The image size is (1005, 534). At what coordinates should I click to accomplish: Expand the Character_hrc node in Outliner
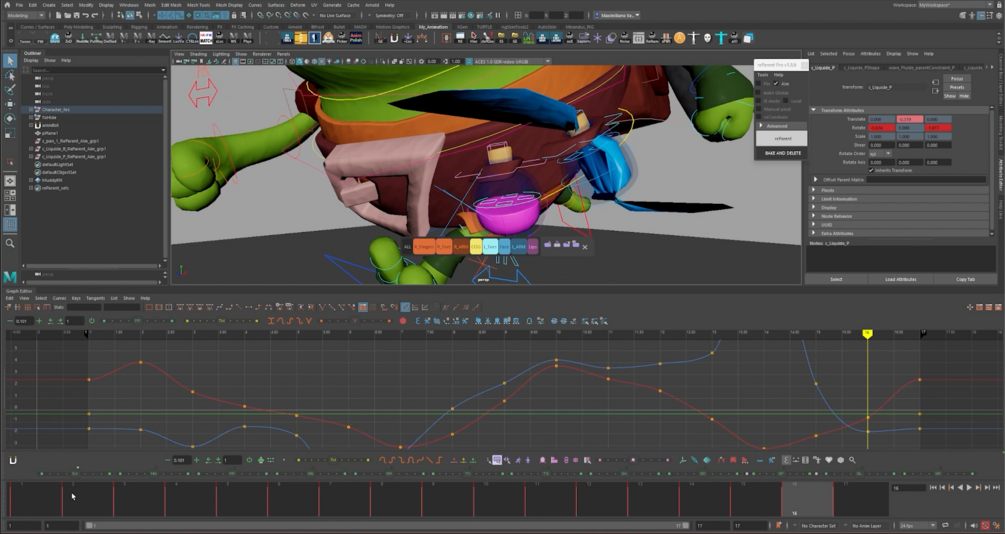(x=31, y=110)
